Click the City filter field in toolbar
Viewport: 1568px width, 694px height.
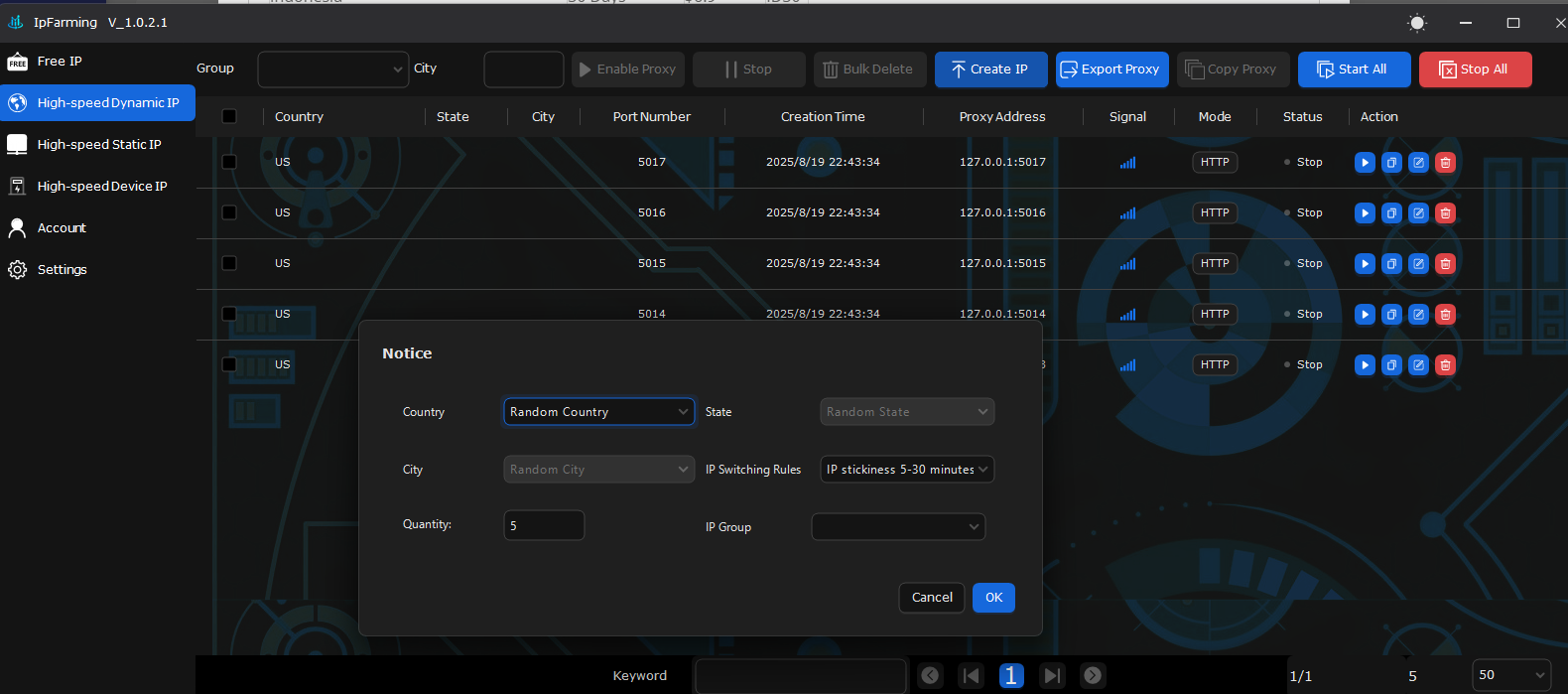pyautogui.click(x=524, y=69)
